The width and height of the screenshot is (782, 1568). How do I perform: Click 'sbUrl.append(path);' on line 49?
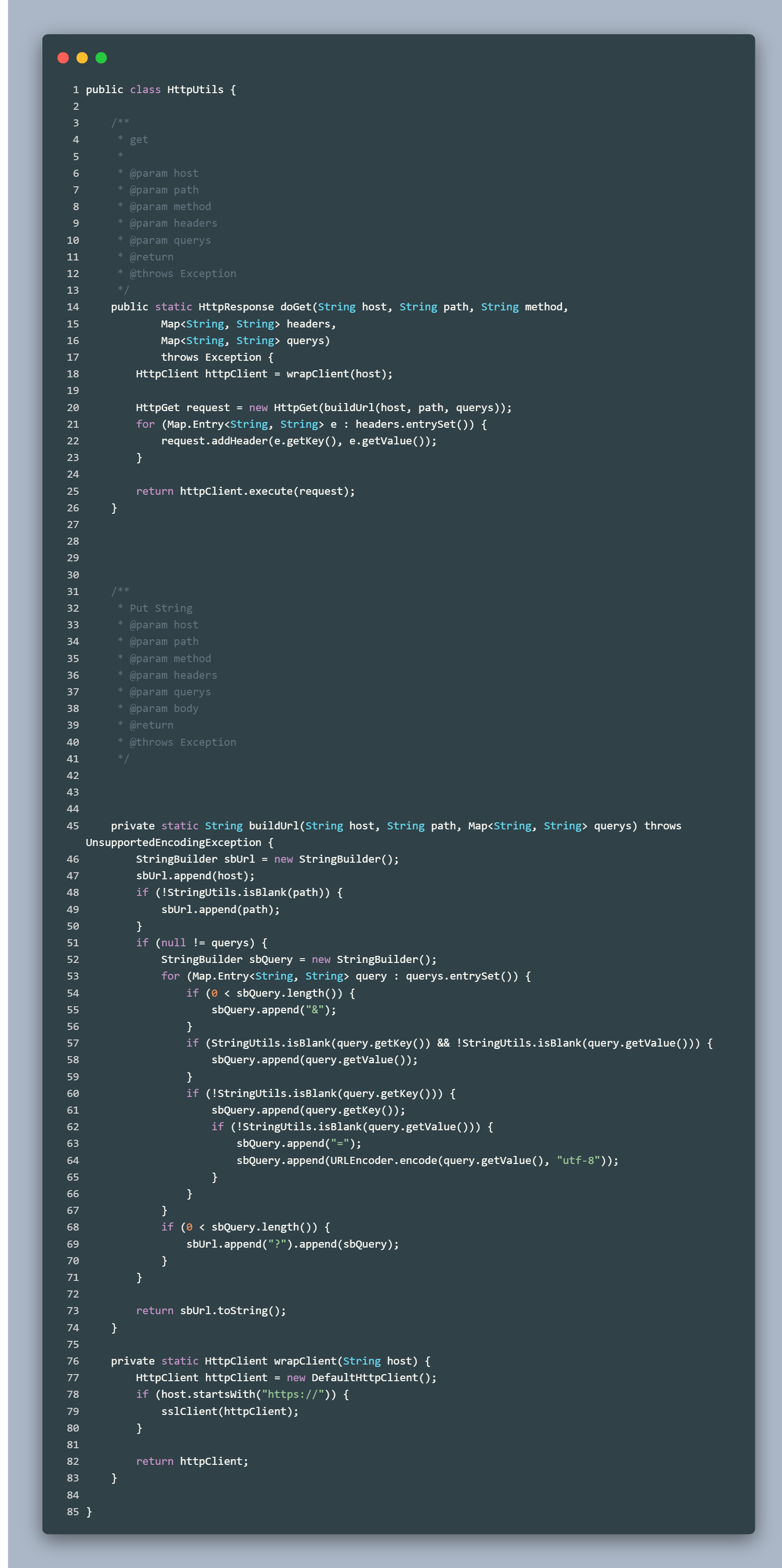(x=221, y=909)
